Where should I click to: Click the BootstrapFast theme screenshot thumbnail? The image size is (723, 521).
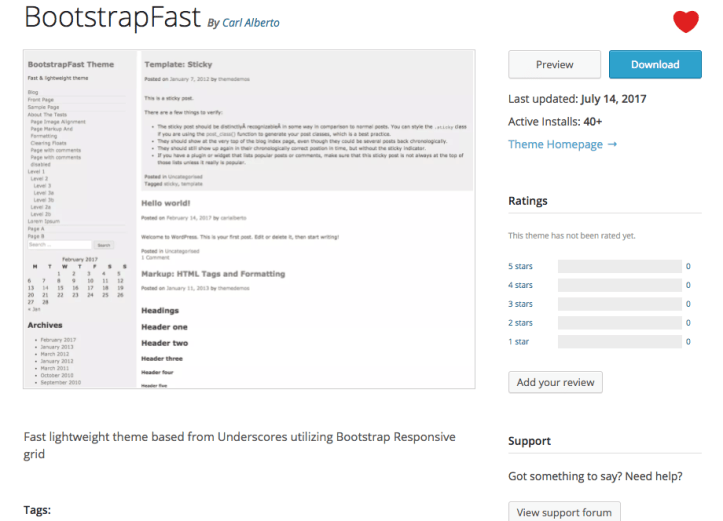[248, 218]
